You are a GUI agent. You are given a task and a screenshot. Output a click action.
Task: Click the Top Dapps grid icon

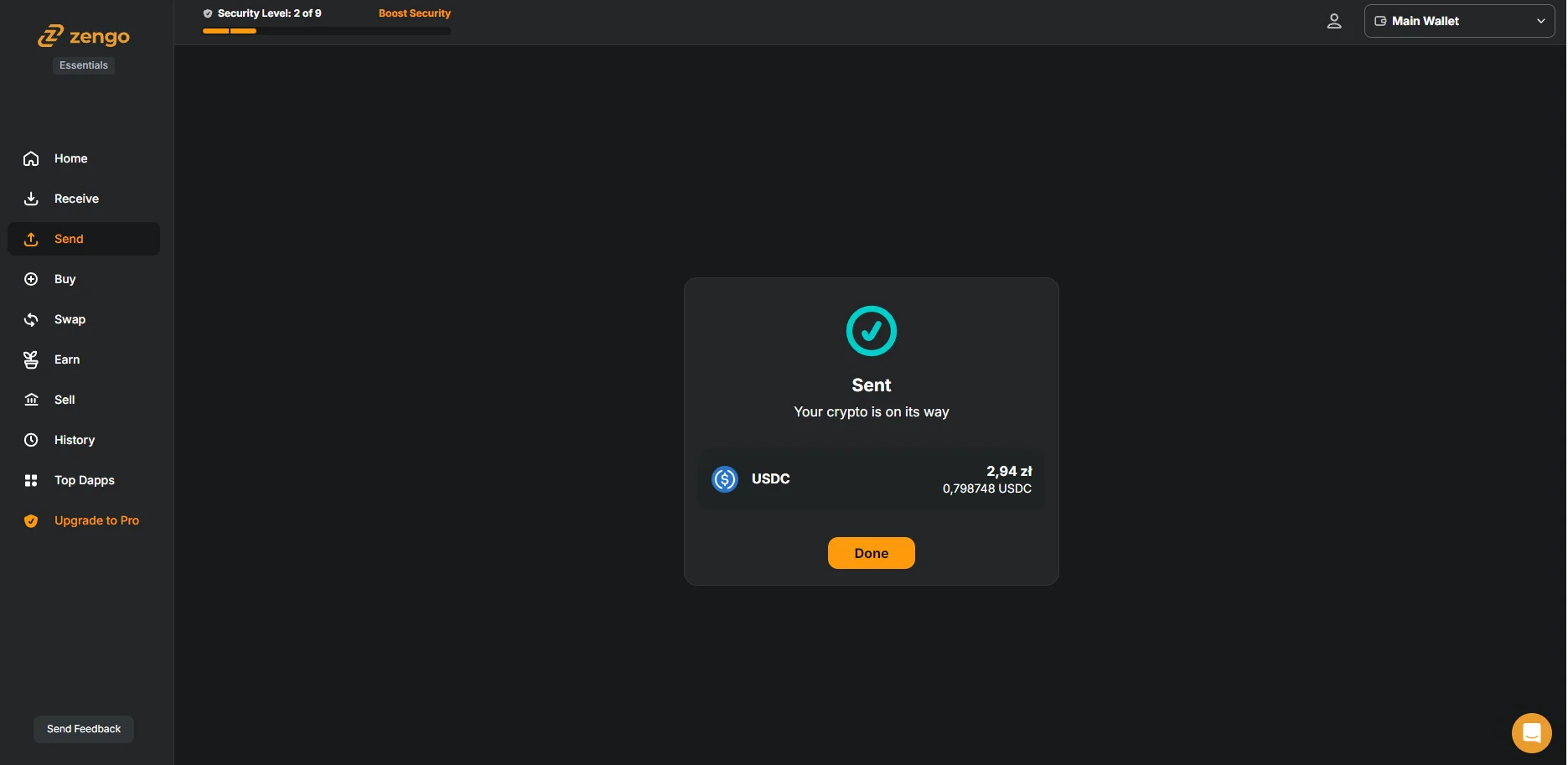coord(31,480)
